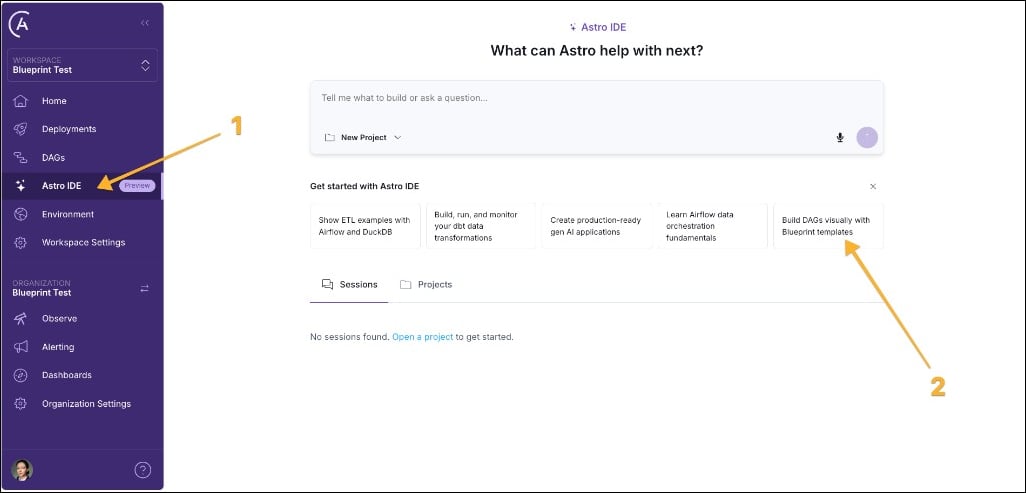
Task: Click the Sessions chat bubble icon
Action: click(x=327, y=285)
